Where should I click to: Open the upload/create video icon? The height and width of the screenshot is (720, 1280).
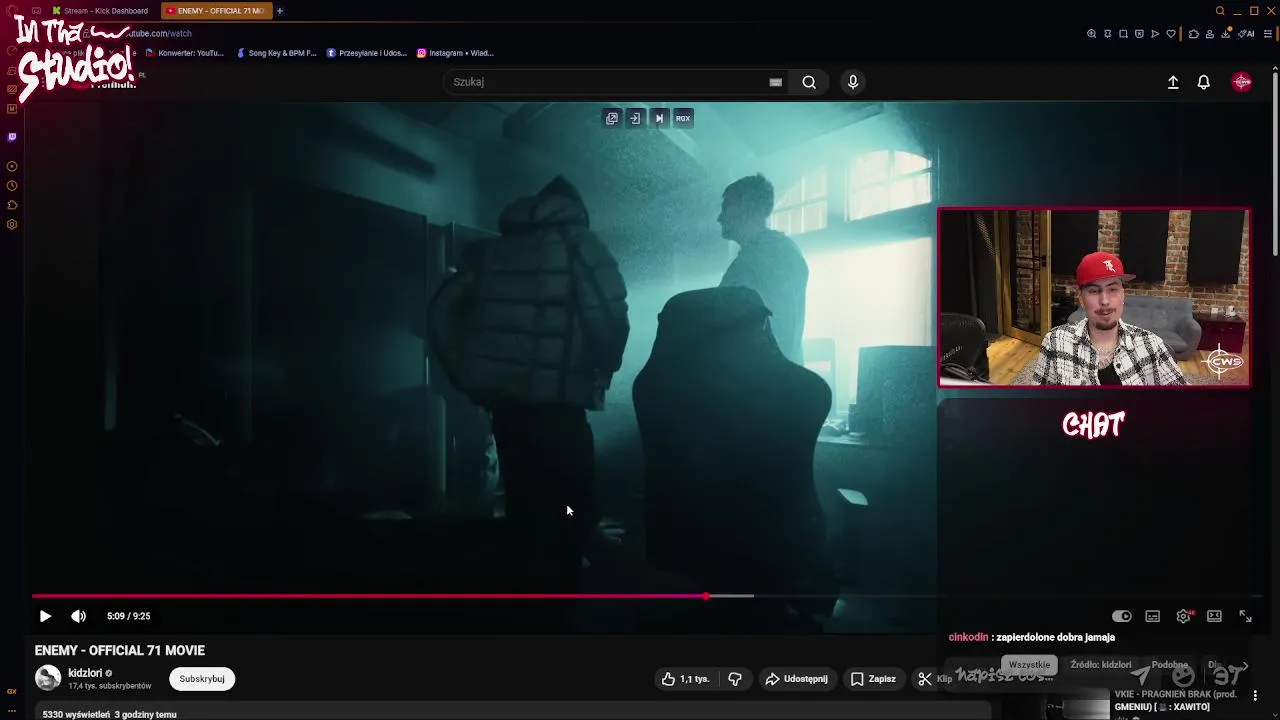tap(1173, 82)
